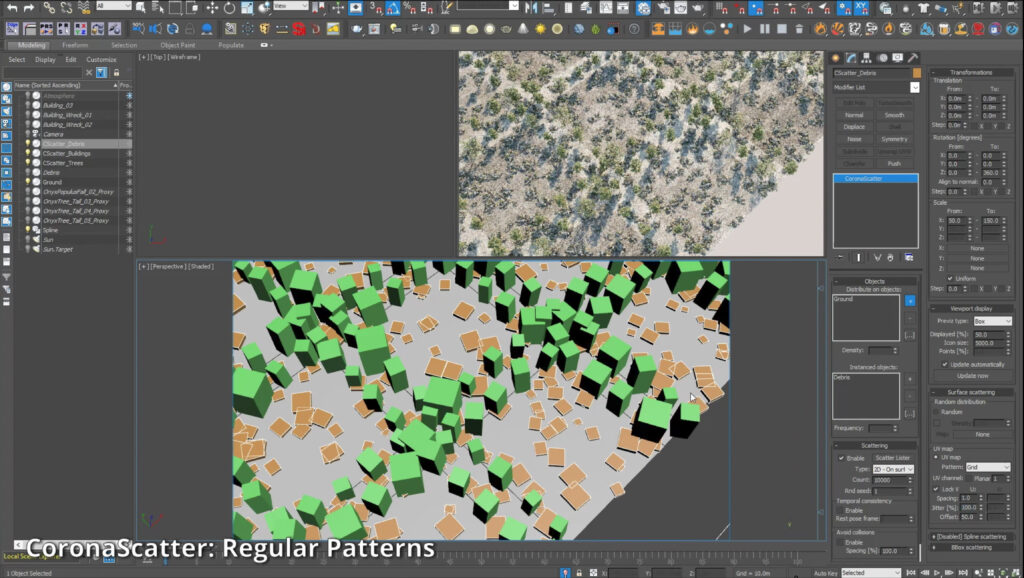The image size is (1024, 578).
Task: Click the Pin Stack icon under modifier stack
Action: (840, 257)
